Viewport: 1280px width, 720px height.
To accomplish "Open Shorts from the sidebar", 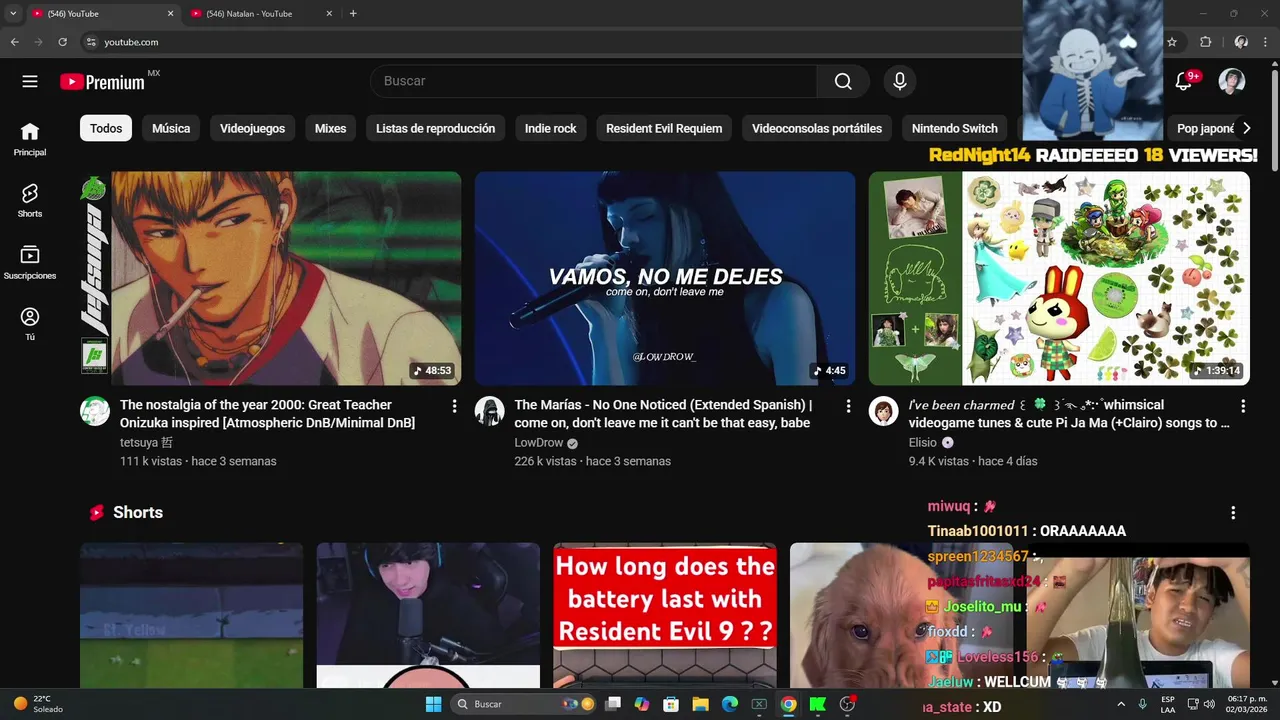I will (x=30, y=200).
